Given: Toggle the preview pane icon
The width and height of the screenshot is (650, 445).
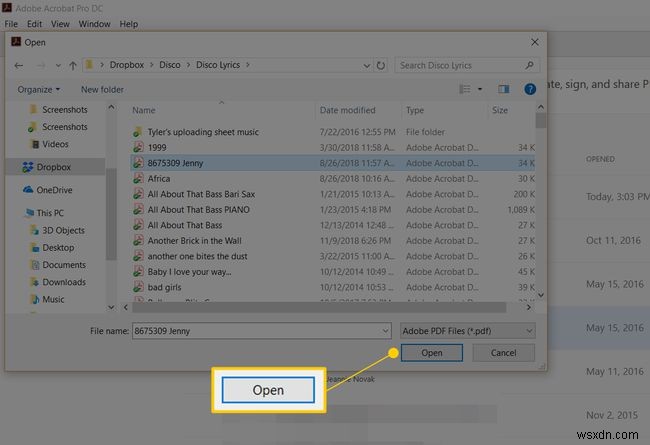Looking at the screenshot, I should pyautogui.click(x=504, y=89).
